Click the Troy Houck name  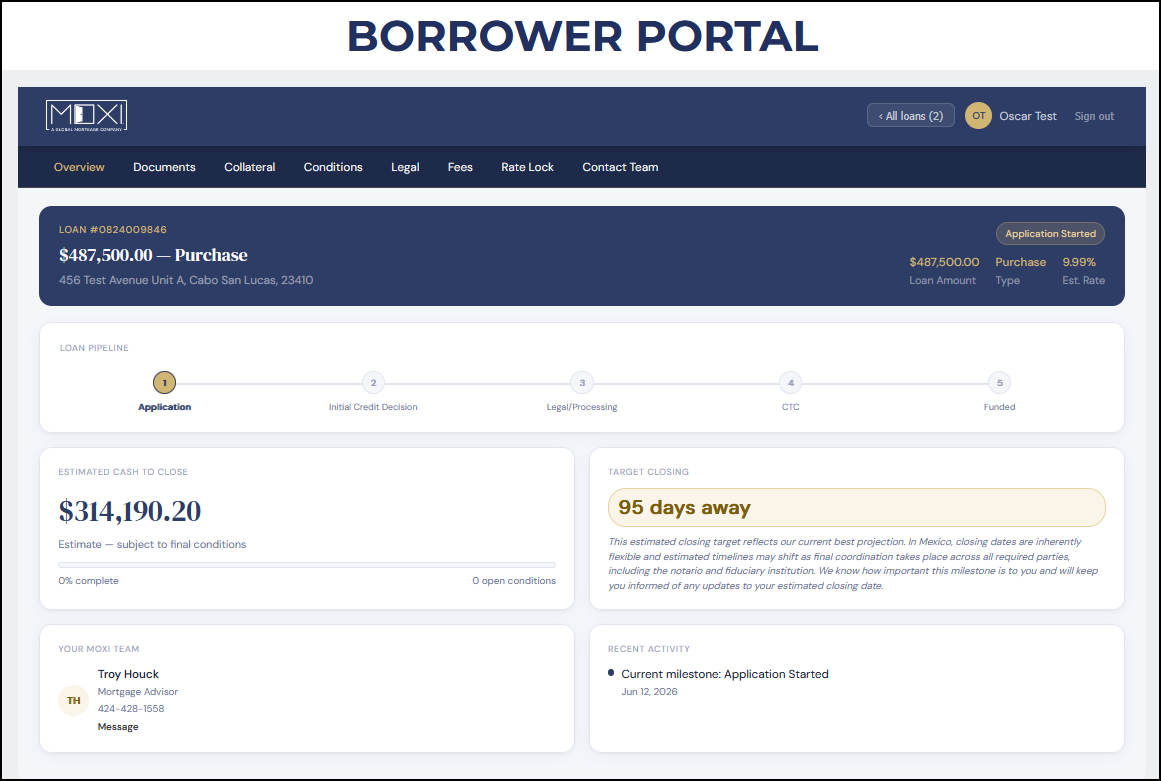click(128, 674)
